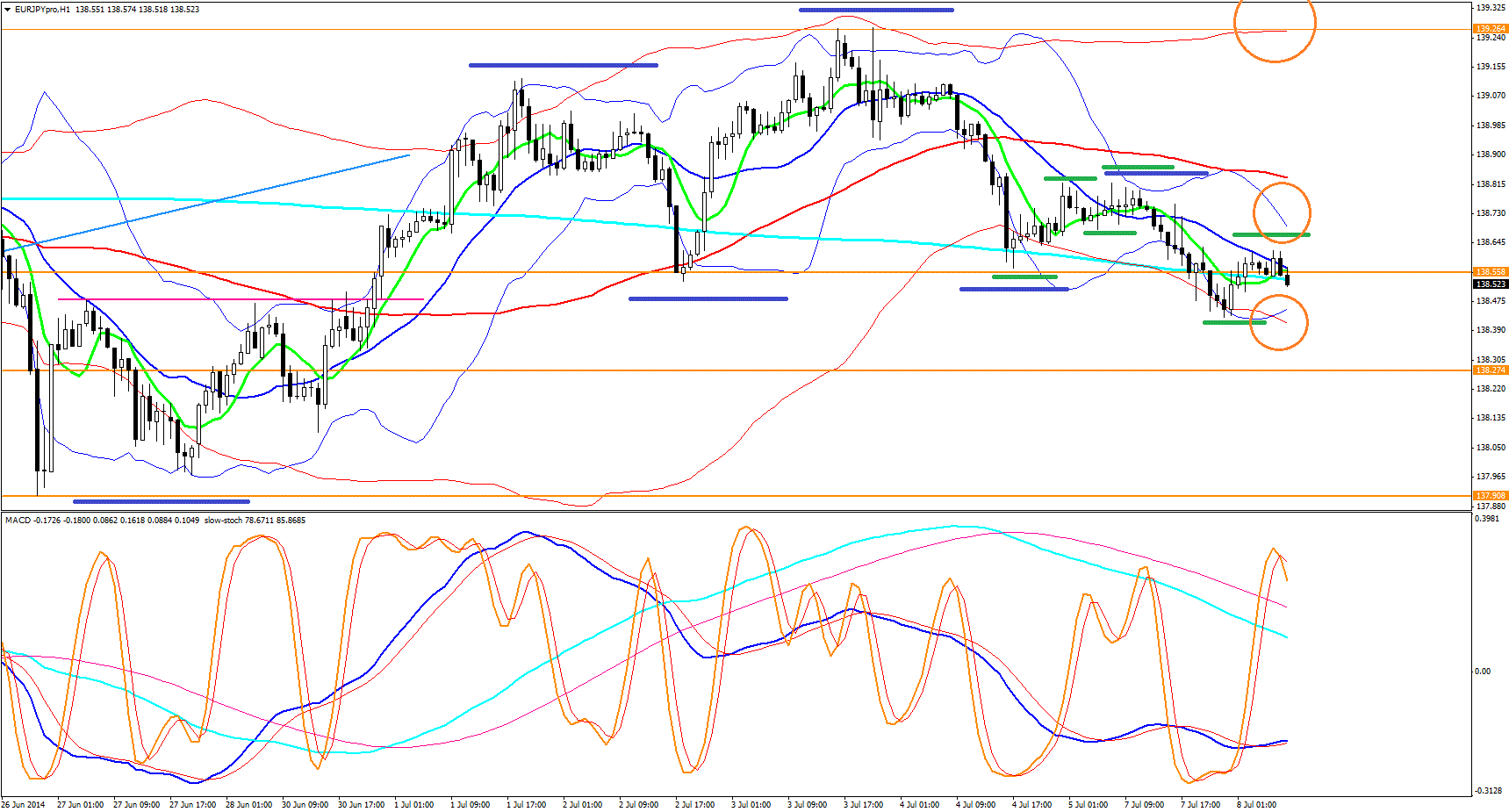The width and height of the screenshot is (1509, 812).
Task: Click the 8 Jul 01:00 time axis label
Action: point(1256,804)
